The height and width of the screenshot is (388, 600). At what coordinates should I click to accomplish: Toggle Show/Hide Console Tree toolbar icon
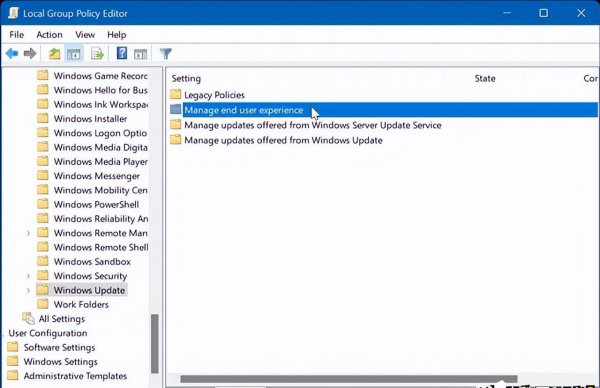[73, 54]
